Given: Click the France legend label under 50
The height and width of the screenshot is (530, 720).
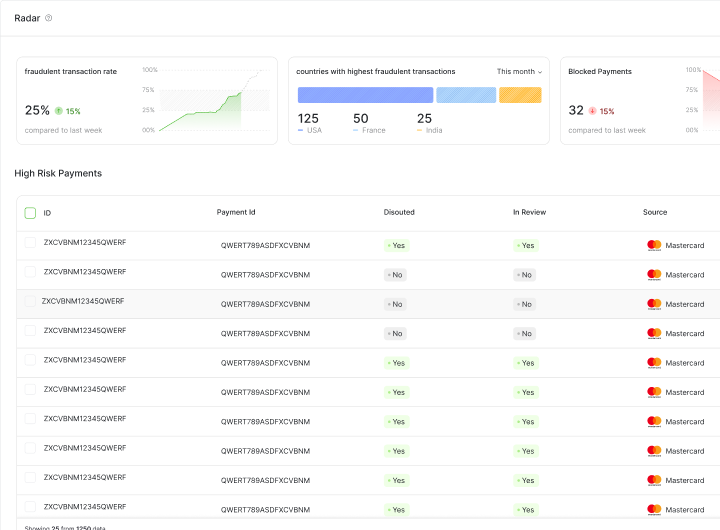Looking at the screenshot, I should 374,130.
